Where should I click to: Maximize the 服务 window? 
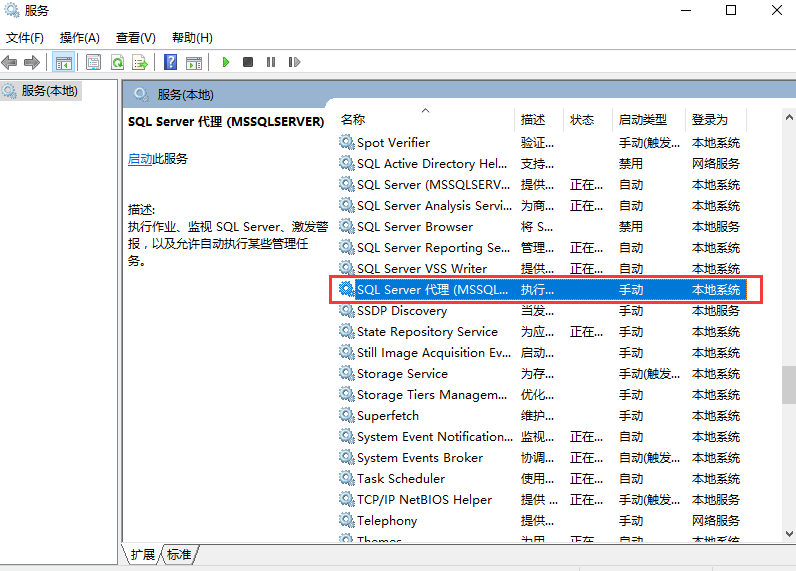tap(731, 10)
